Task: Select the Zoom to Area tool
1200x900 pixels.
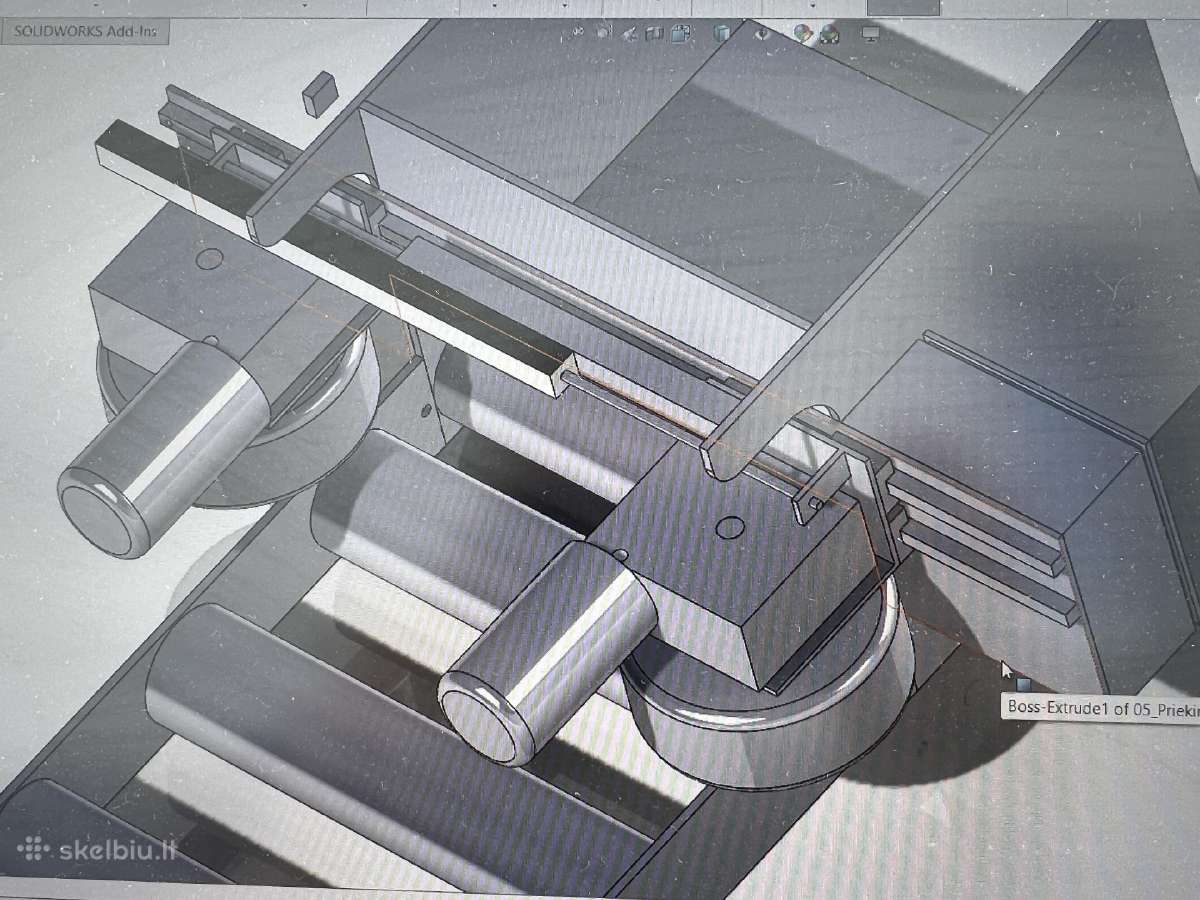Action: click(604, 33)
